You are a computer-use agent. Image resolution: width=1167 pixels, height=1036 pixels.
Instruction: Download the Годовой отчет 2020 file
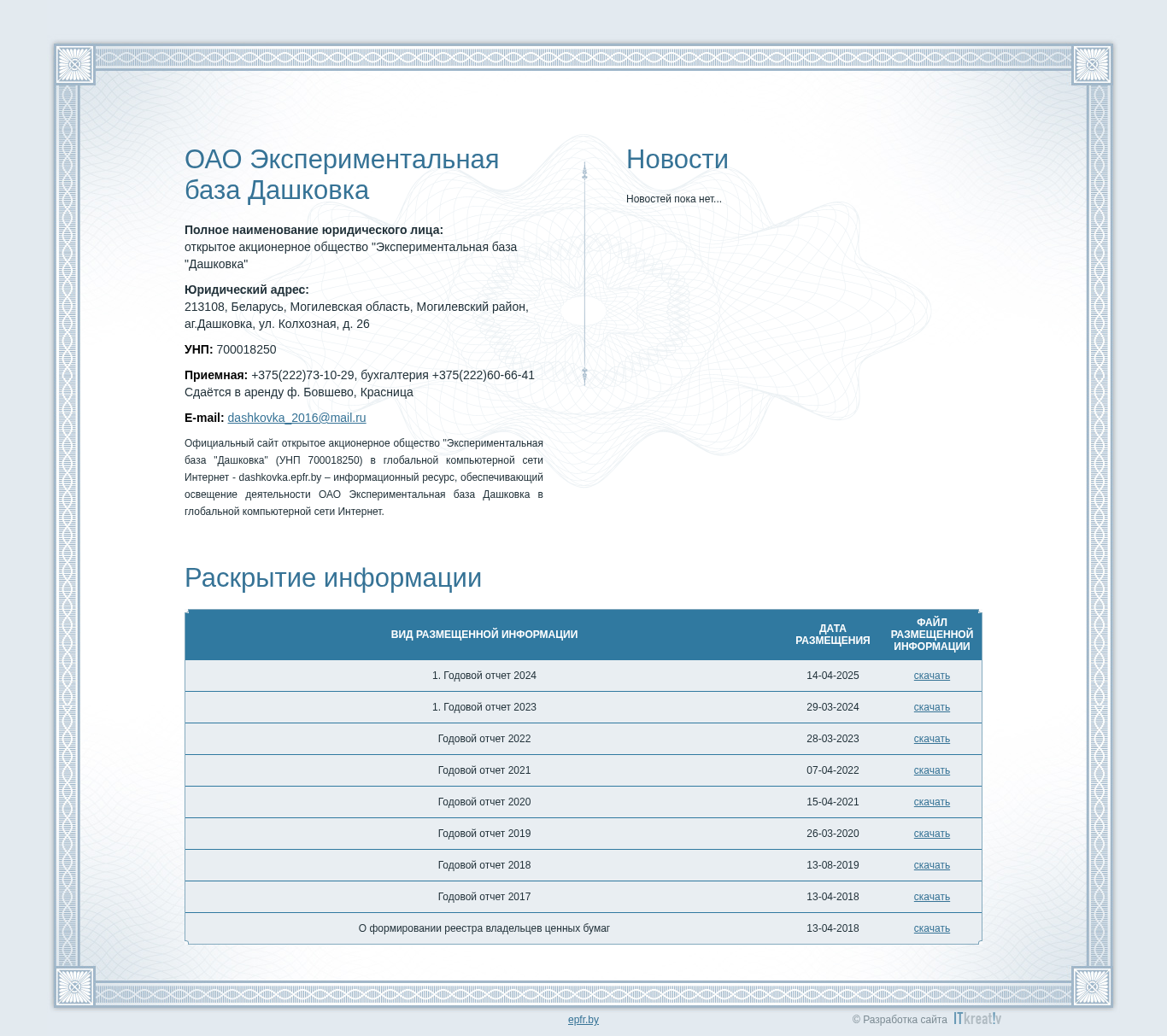tap(931, 802)
